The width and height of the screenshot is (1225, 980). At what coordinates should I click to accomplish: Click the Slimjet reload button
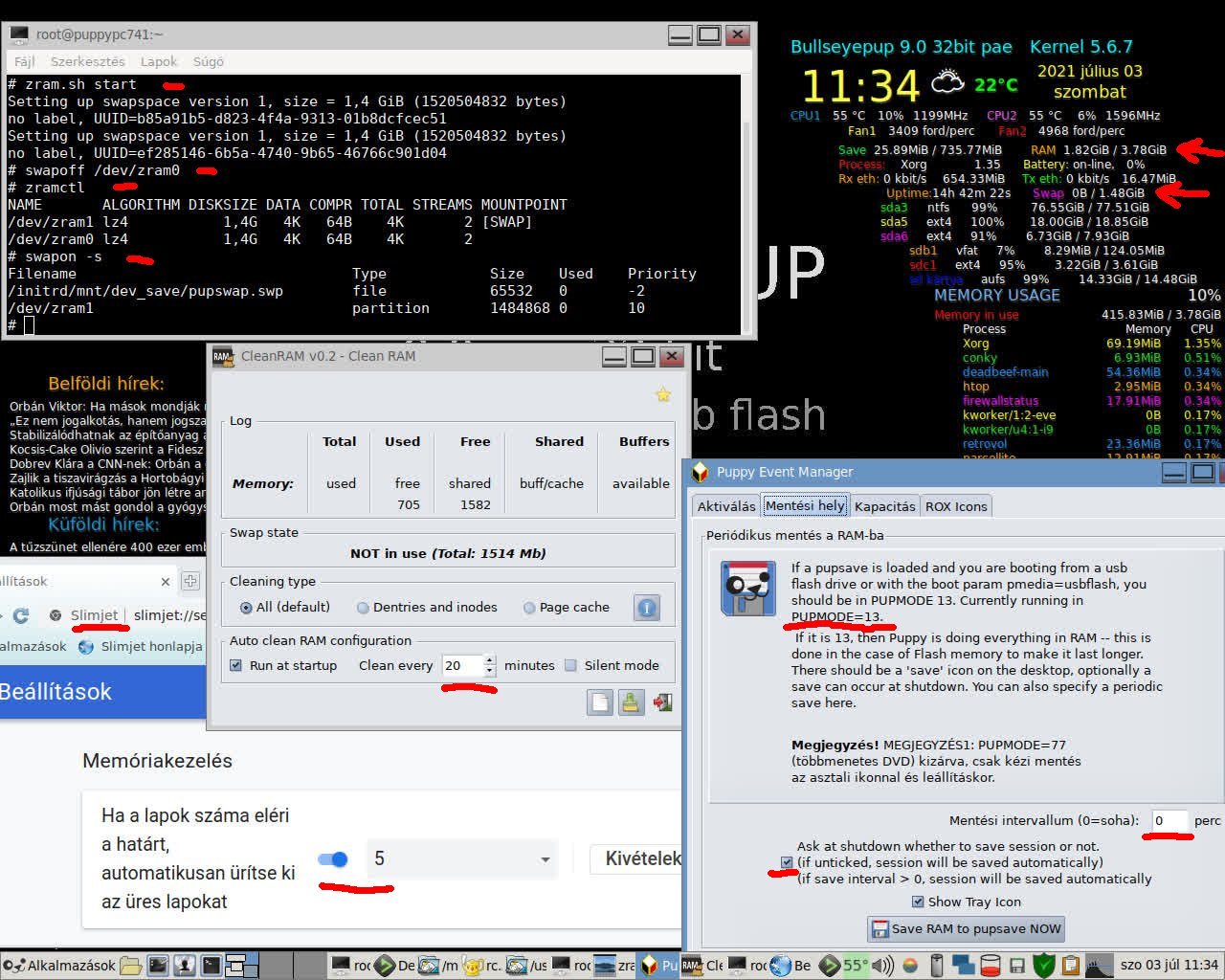(21, 615)
